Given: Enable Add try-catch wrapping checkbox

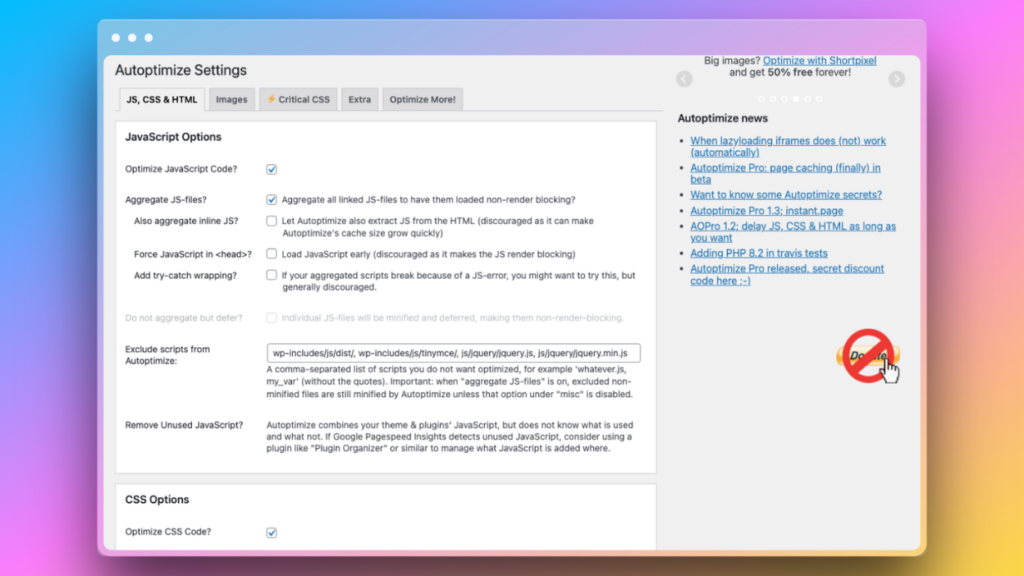Looking at the screenshot, I should coord(272,275).
